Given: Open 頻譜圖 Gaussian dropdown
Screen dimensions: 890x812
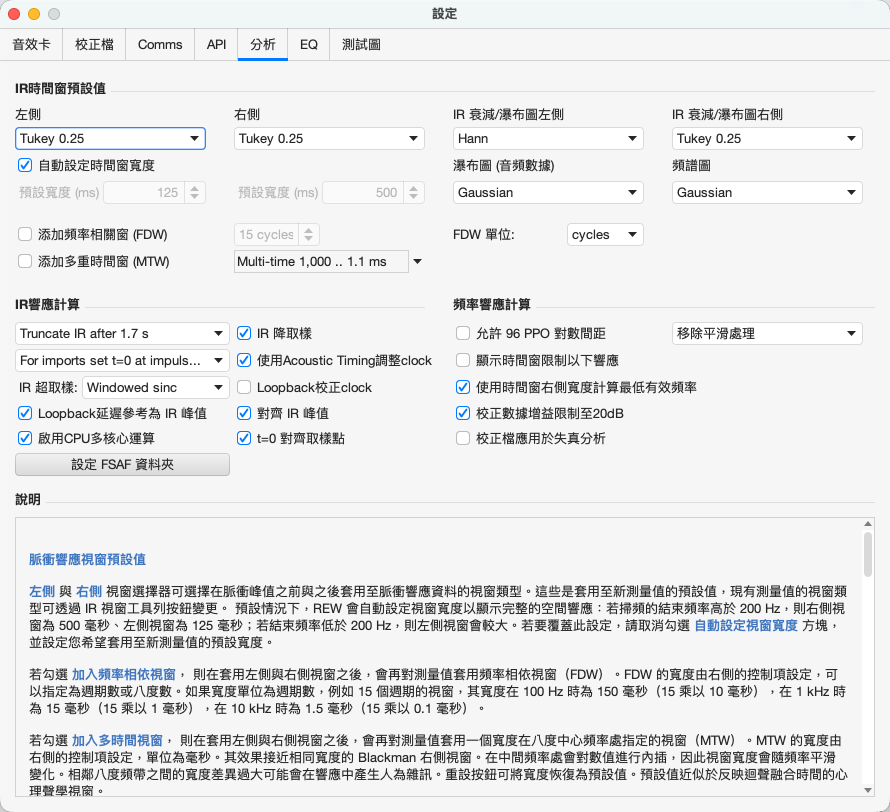Looking at the screenshot, I should [x=767, y=192].
